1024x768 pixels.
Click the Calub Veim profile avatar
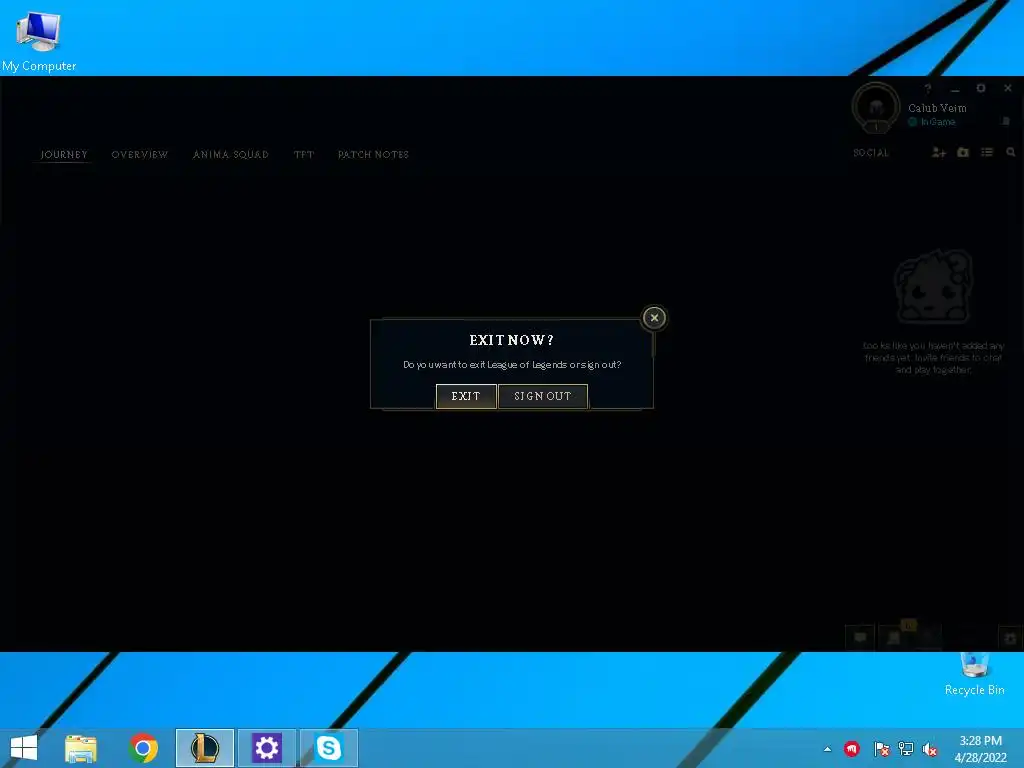[876, 108]
